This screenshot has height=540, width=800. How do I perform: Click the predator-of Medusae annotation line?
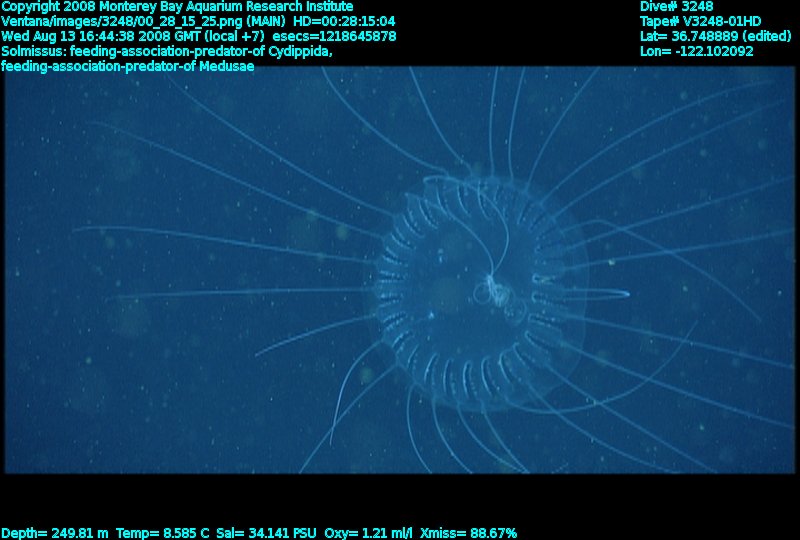pos(128,66)
